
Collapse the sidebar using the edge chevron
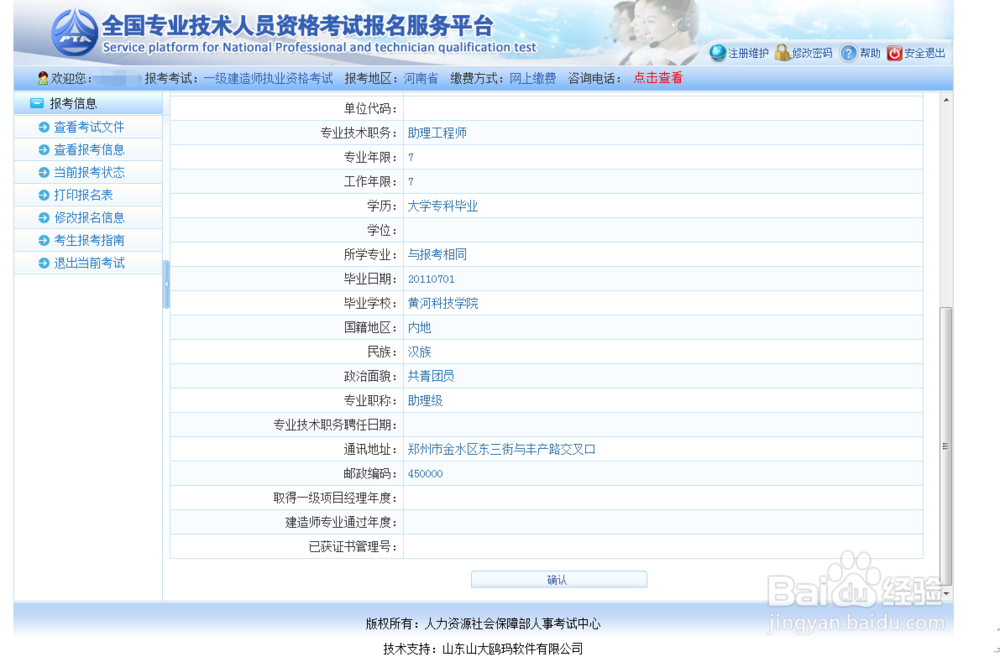pos(167,283)
